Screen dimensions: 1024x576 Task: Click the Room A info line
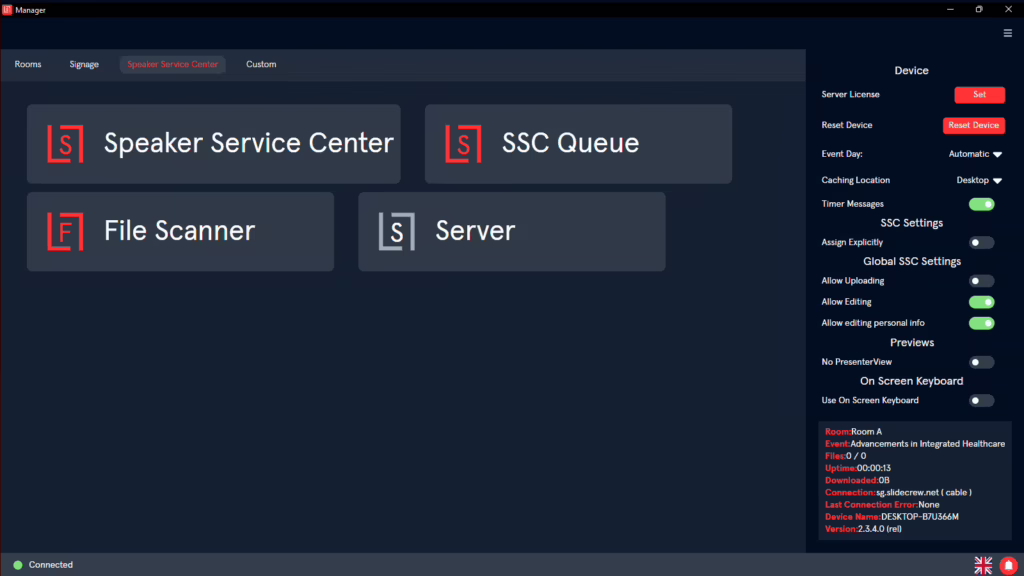click(854, 432)
